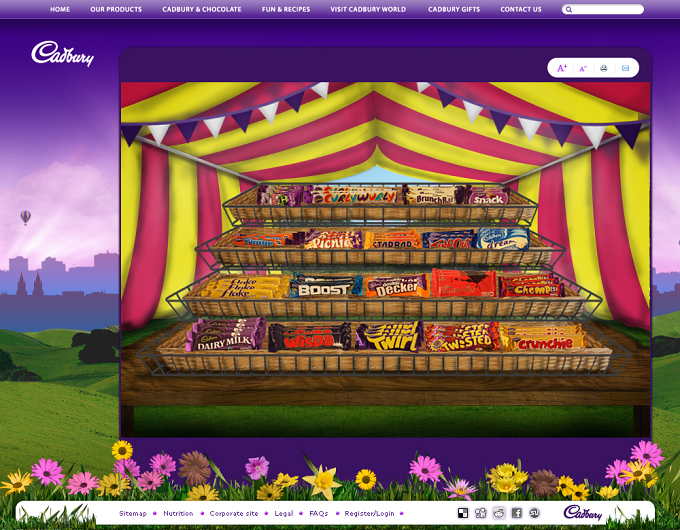Open the Fun & Recipes menu
This screenshot has height=530, width=680.
click(286, 9)
